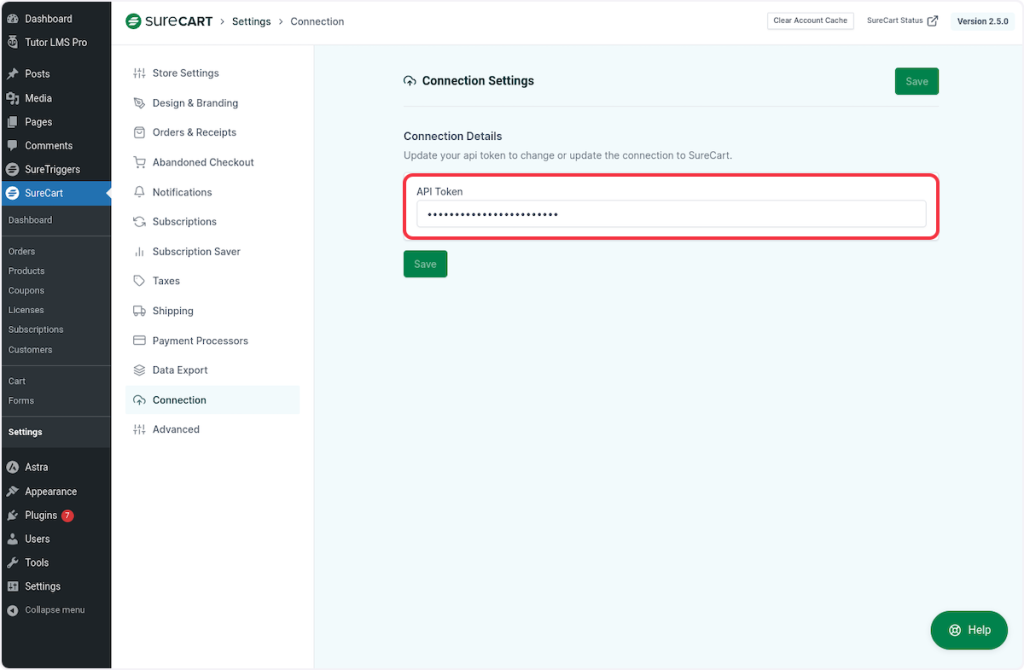Click the external link icon beside SureCart Status
The image size is (1024, 670).
pyautogui.click(x=933, y=21)
